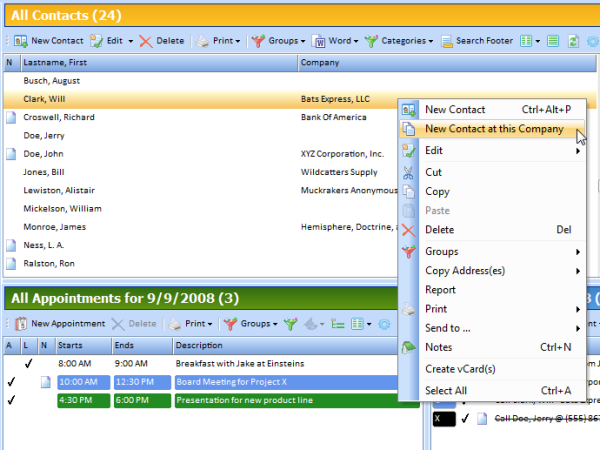
Task: Toggle the A checkmark on Presentation row
Action: (x=11, y=400)
